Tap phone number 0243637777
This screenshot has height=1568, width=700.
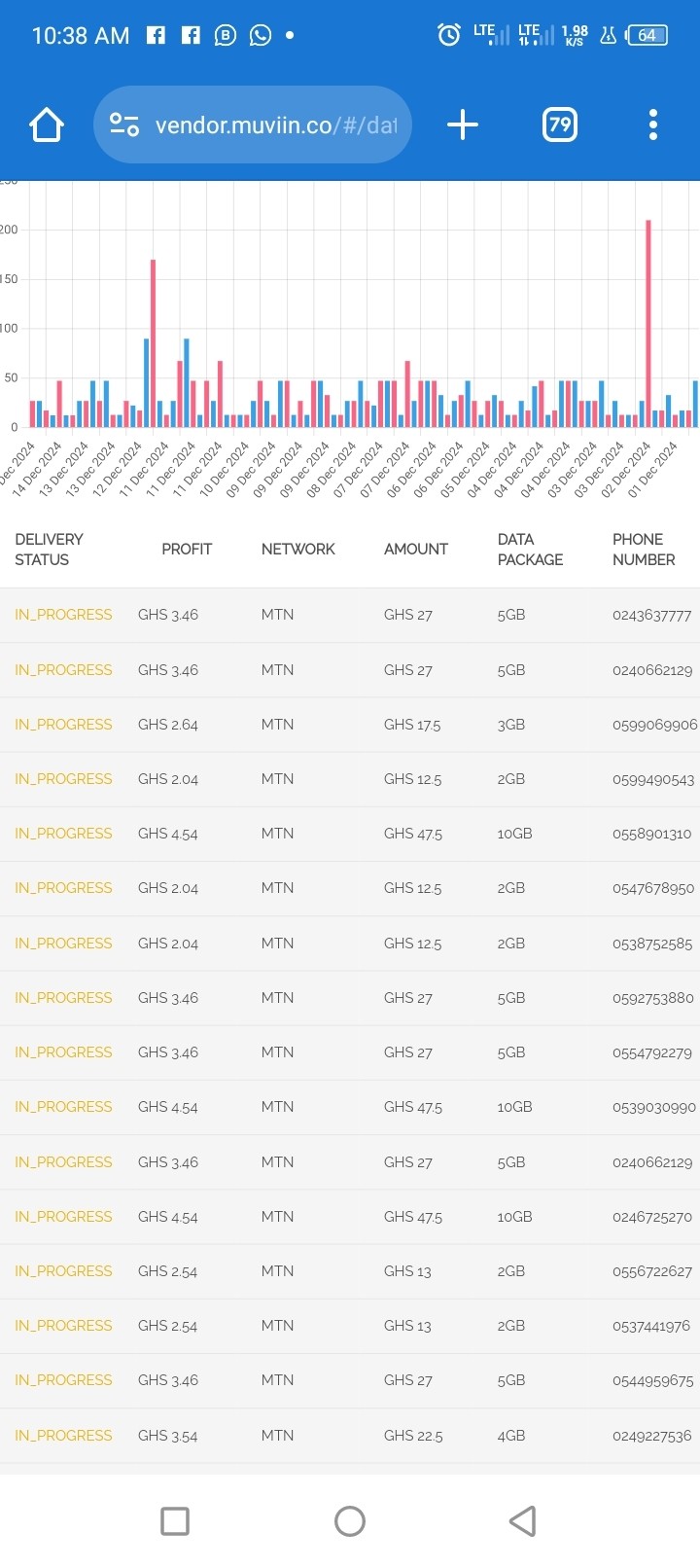pyautogui.click(x=652, y=615)
